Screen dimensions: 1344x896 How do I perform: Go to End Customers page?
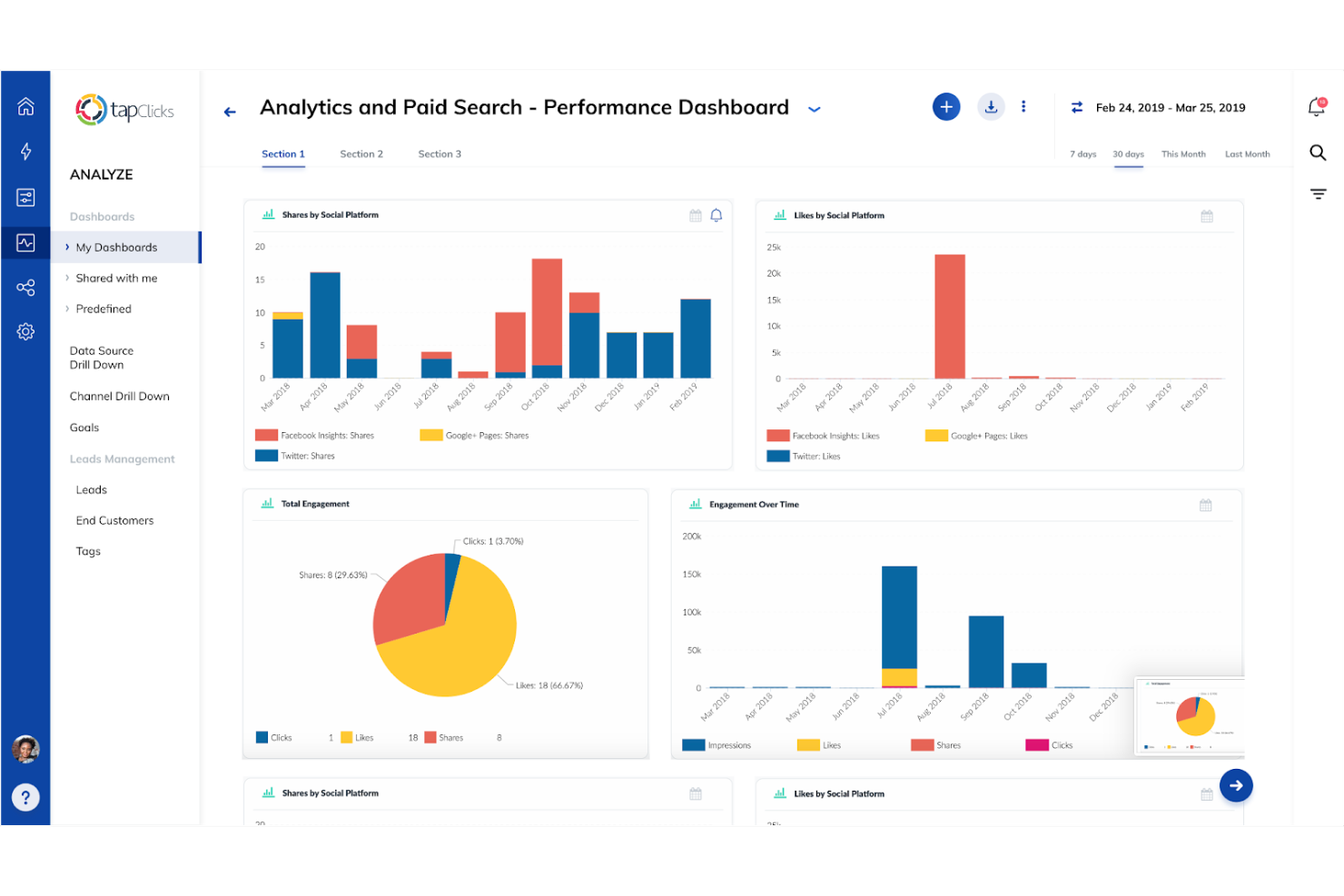(114, 521)
